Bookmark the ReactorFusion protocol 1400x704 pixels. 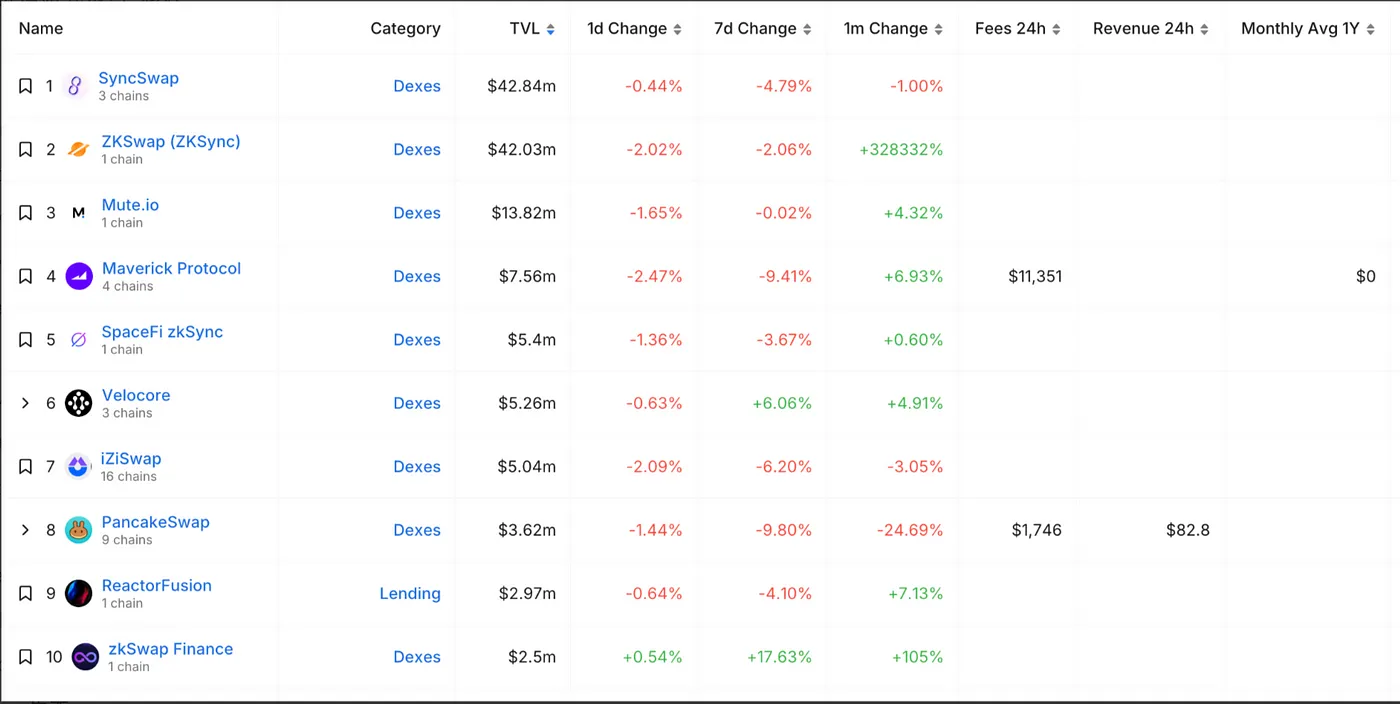pyautogui.click(x=26, y=593)
